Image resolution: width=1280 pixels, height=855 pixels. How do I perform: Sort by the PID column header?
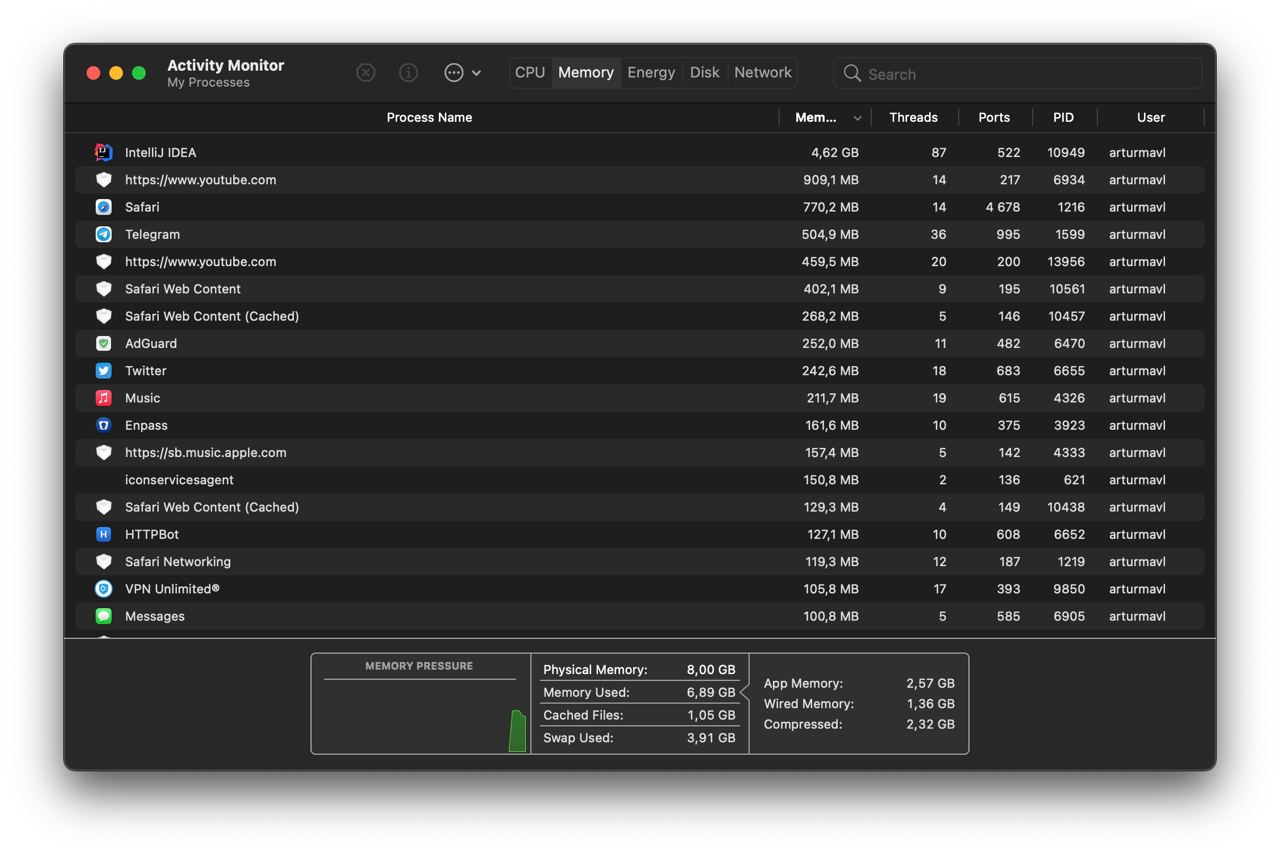point(1063,117)
